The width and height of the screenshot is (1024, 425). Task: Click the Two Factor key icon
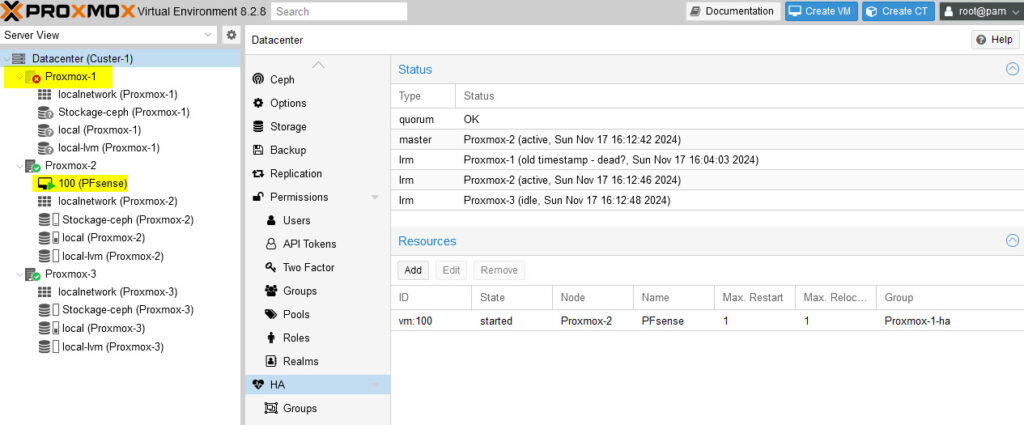click(271, 268)
